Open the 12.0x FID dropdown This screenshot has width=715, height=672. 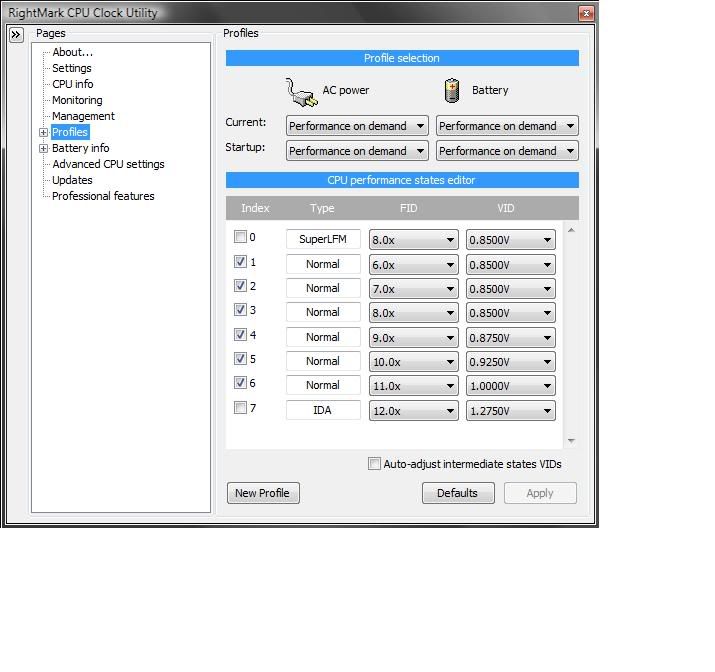[x=414, y=411]
